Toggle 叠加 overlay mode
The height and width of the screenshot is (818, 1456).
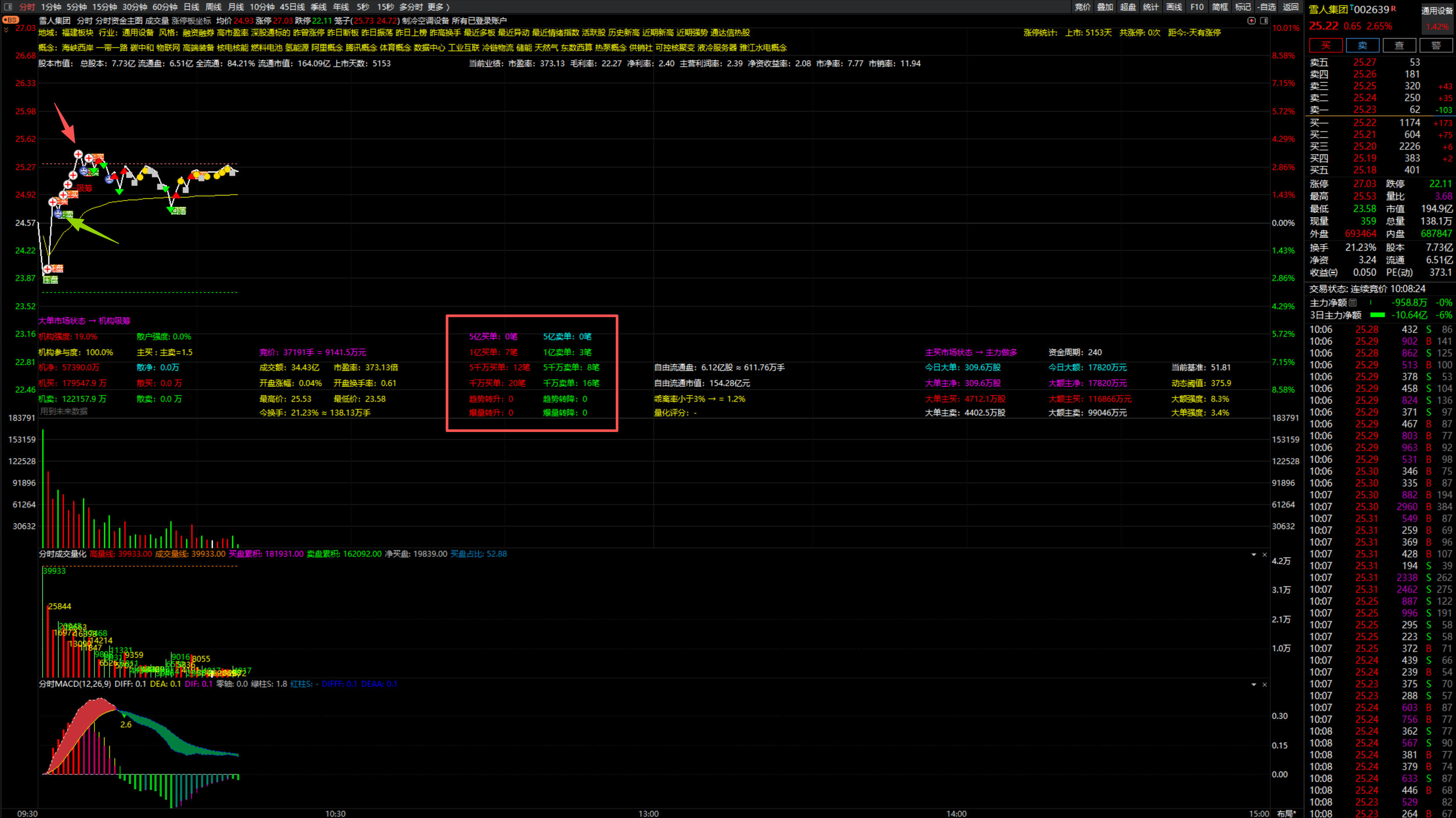coord(1105,7)
